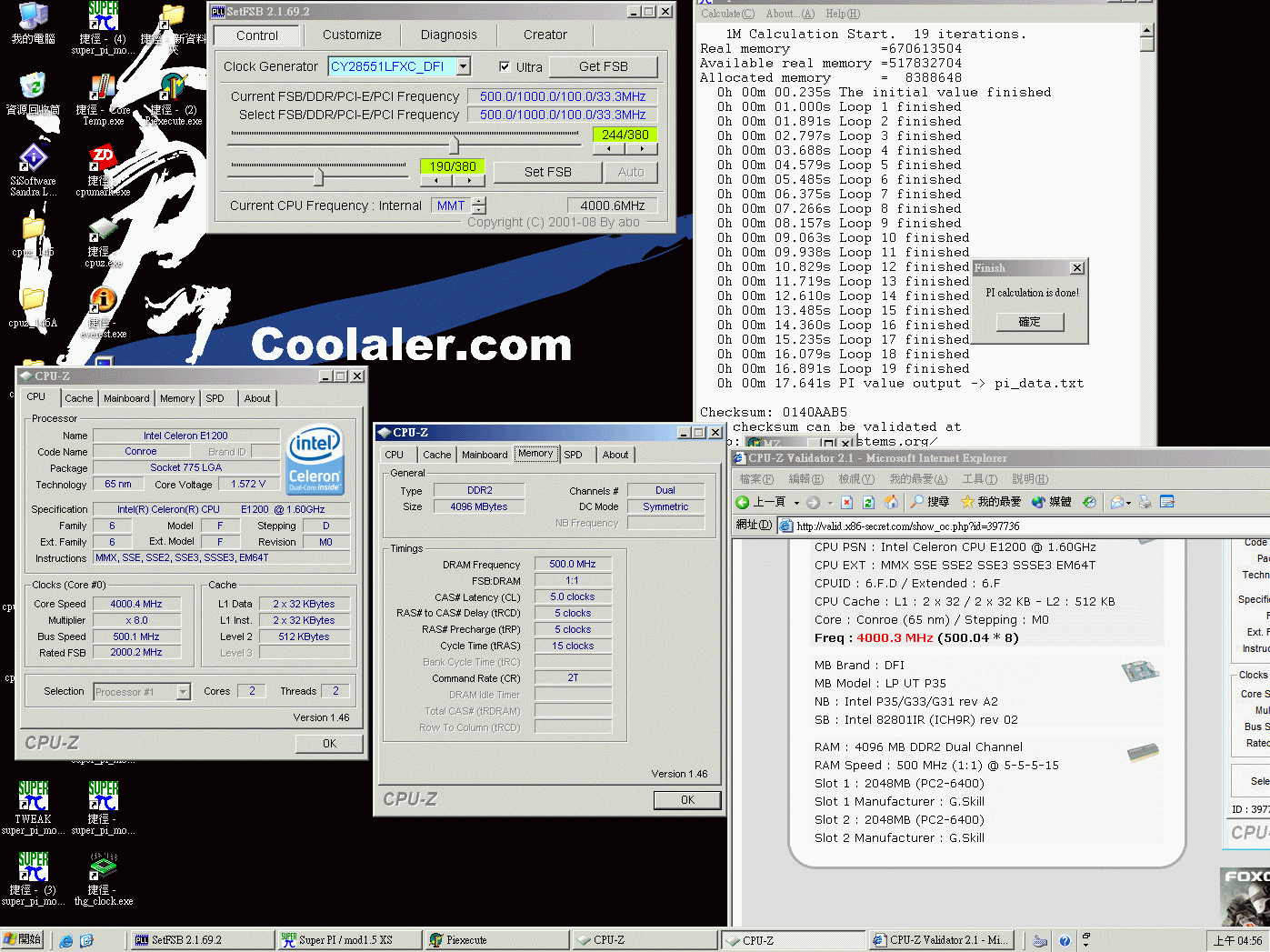Confirm the PI calculation done dialog with 確定

pyautogui.click(x=1029, y=322)
